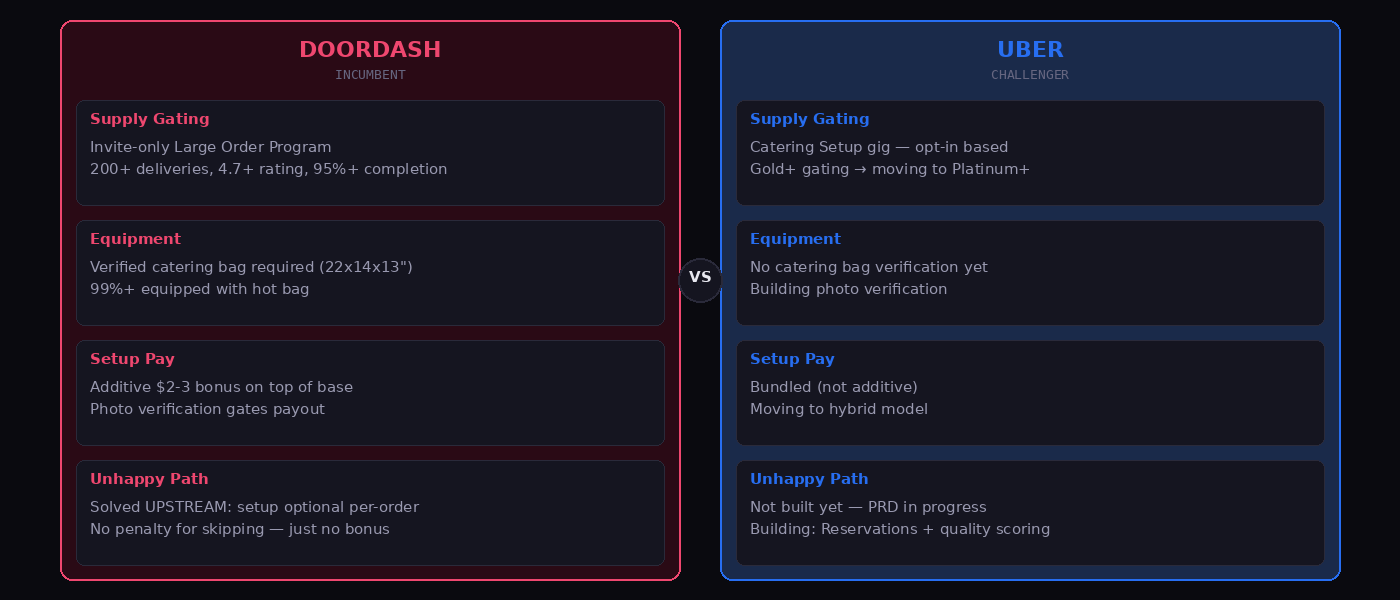Screen dimensions: 1400x600
Task: Open Uber Unhappy Path heading
Action: 809,479
